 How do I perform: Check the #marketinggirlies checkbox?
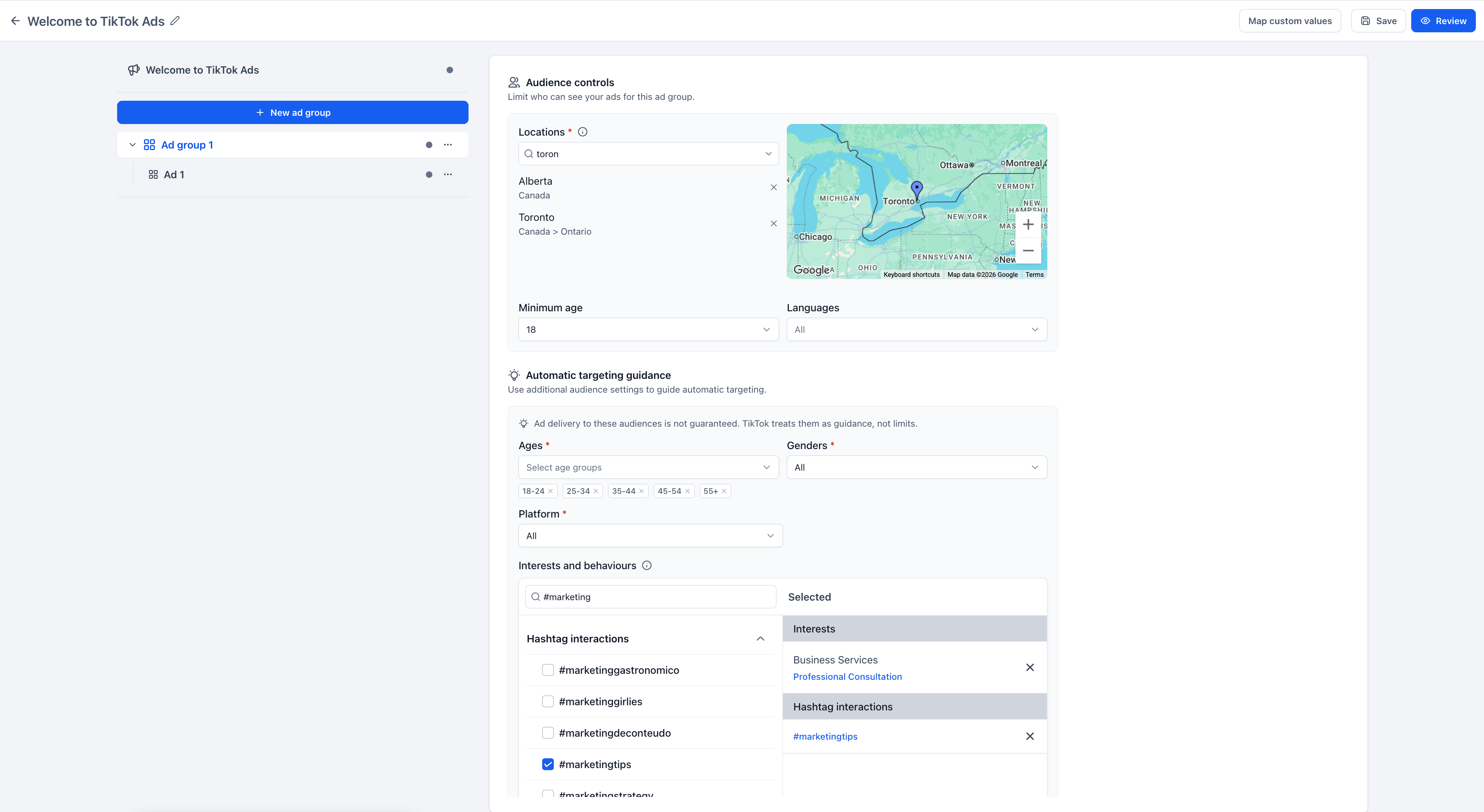pos(548,701)
